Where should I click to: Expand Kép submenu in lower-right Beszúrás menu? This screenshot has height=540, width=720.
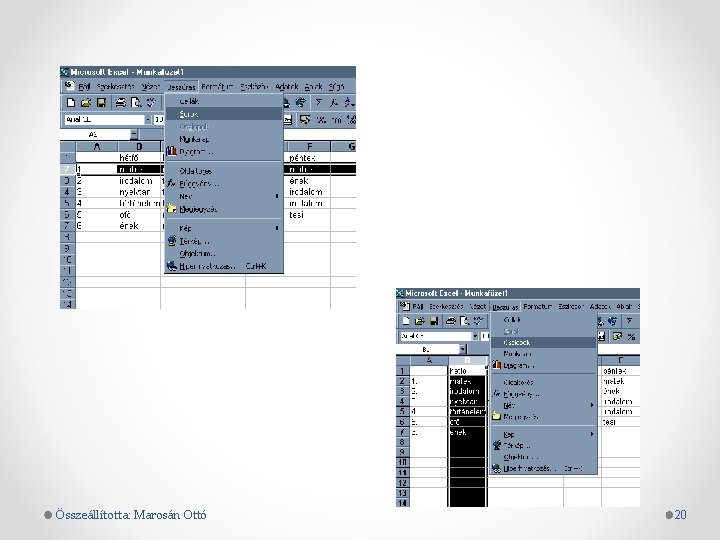[592, 434]
